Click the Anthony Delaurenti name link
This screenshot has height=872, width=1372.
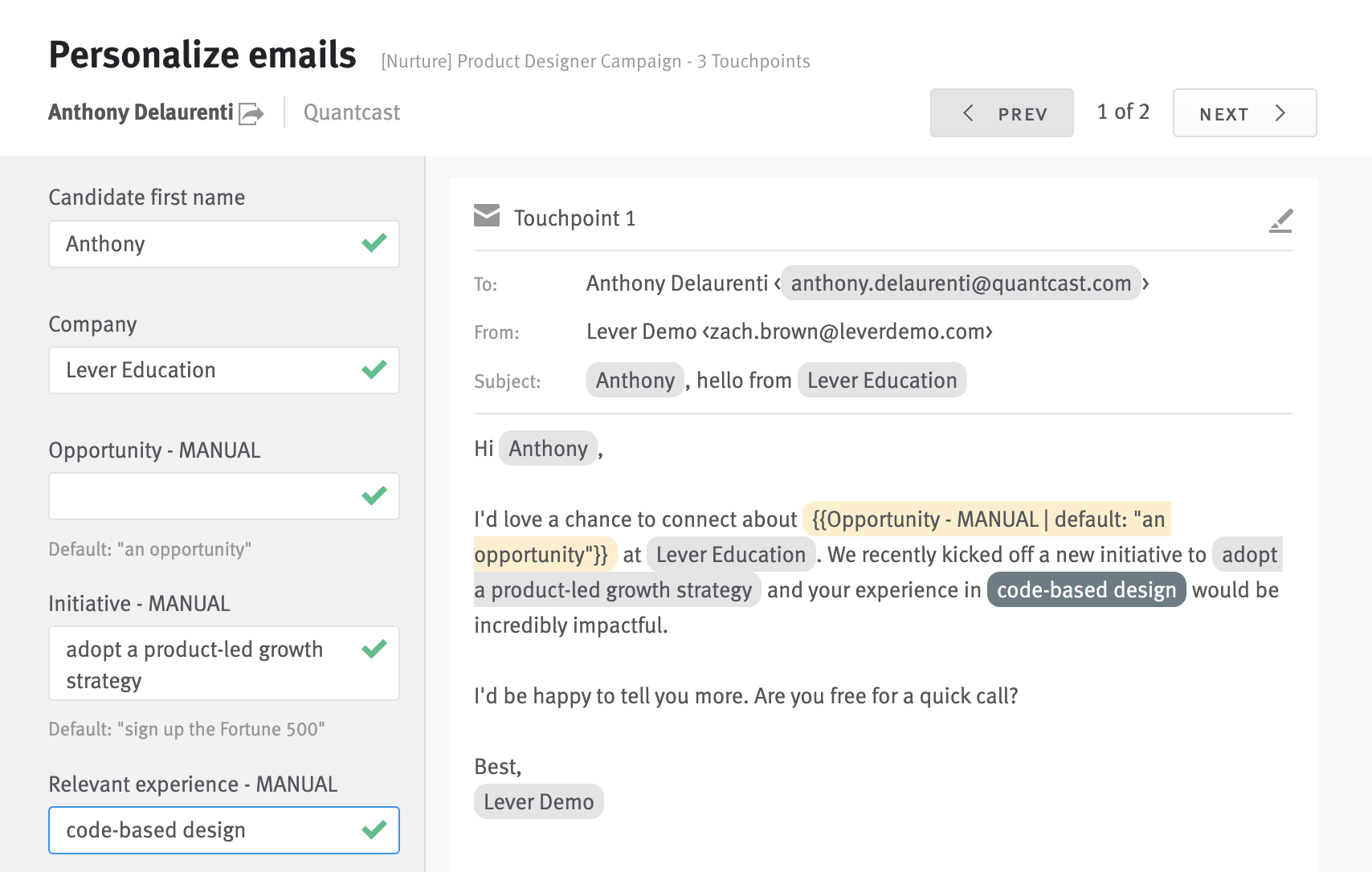pyautogui.click(x=141, y=112)
